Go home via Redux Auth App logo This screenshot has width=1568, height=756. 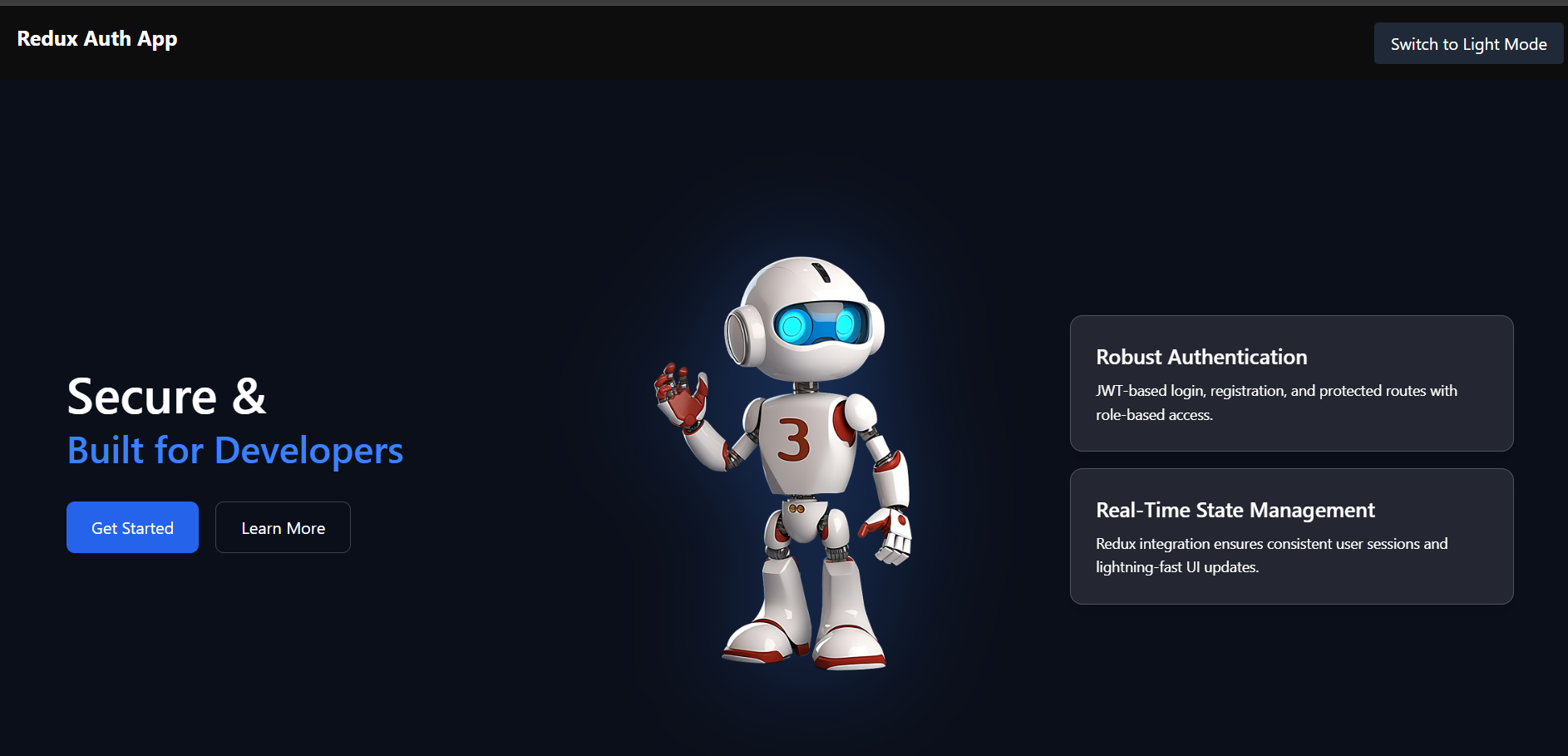coord(97,39)
